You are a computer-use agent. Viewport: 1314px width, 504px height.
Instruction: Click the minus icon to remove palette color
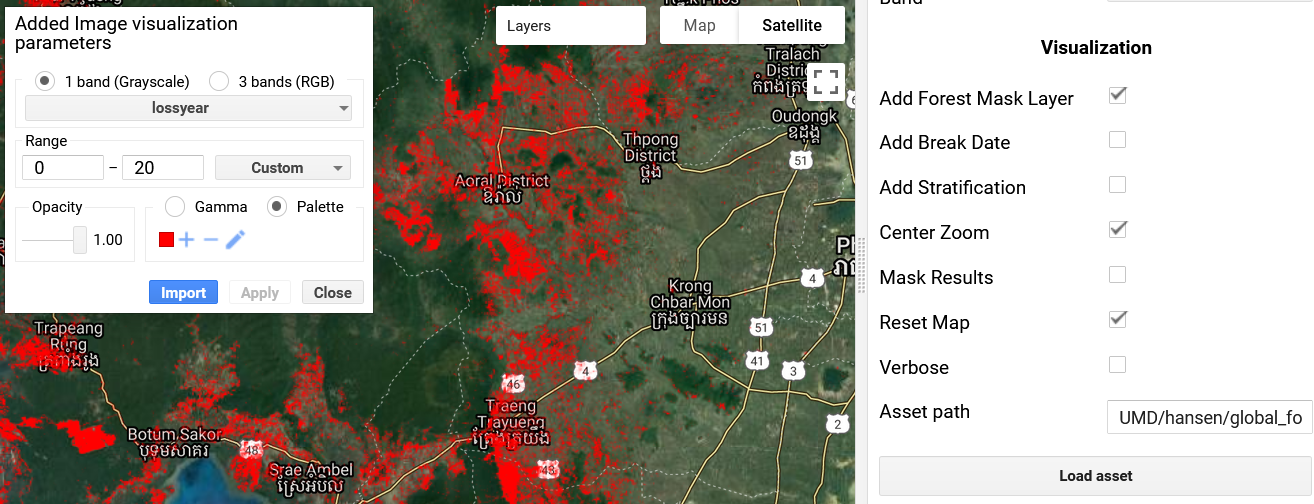click(x=210, y=240)
